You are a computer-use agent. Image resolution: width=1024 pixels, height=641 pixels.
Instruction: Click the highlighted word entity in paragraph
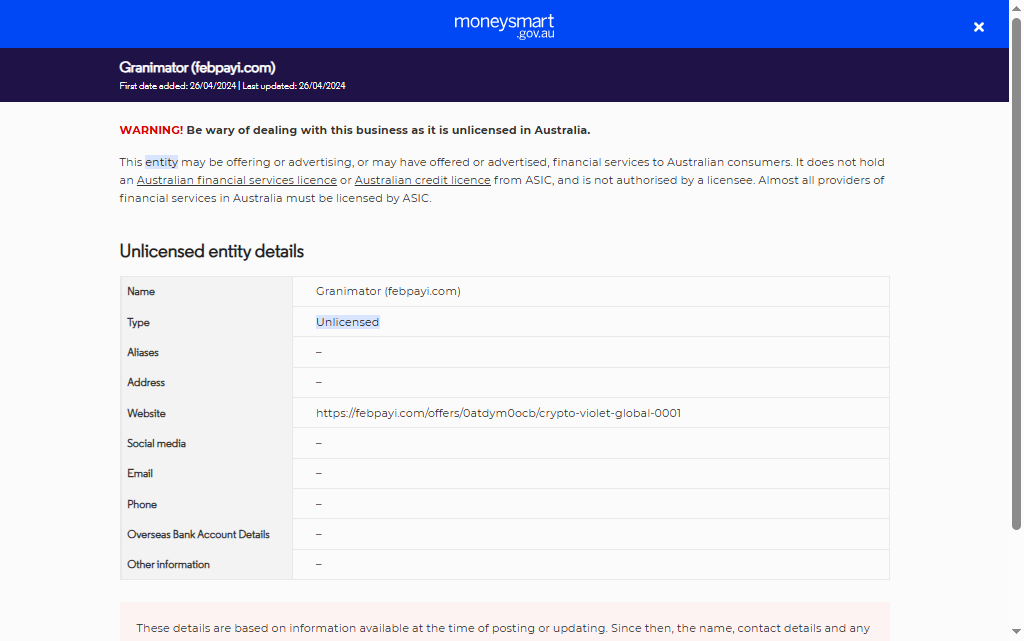pyautogui.click(x=161, y=162)
